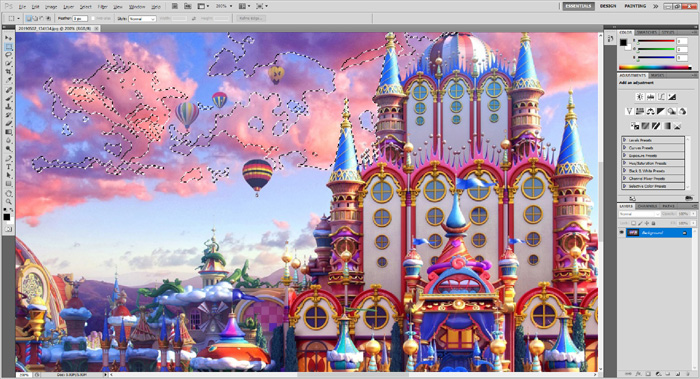Click the foreground color swatch in Color panel

tap(623, 42)
